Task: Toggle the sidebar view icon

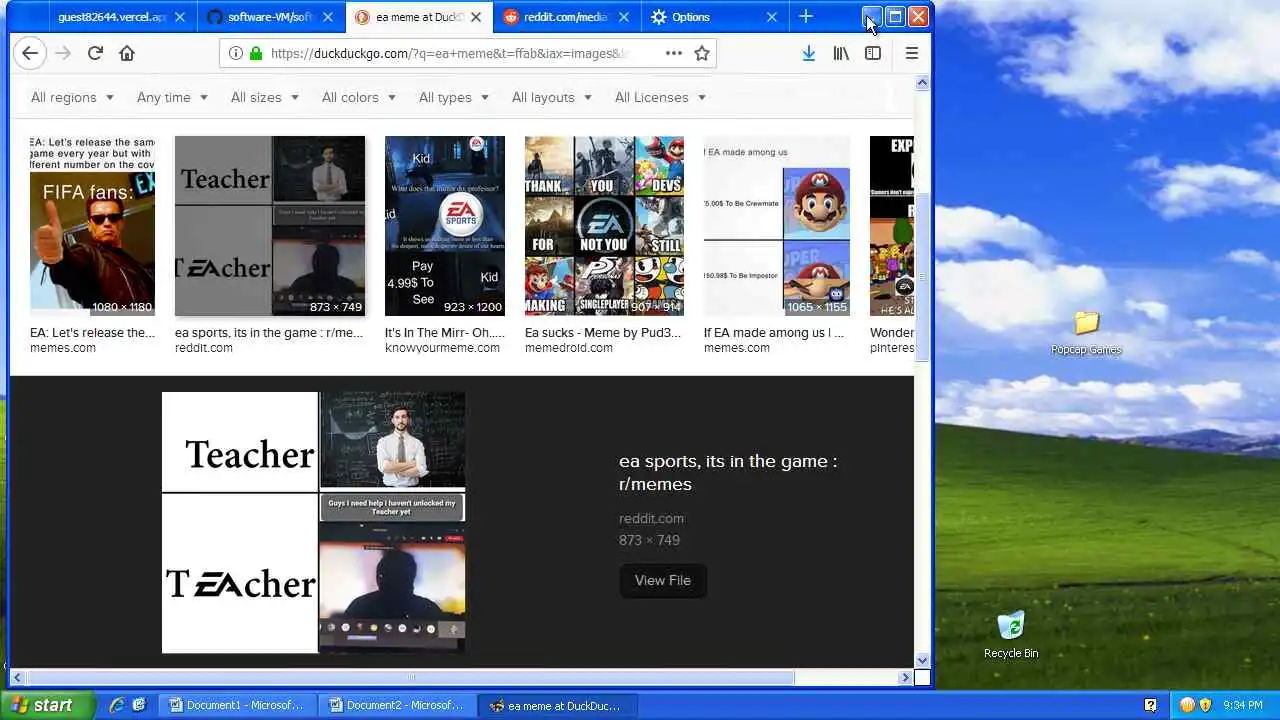Action: [873, 54]
